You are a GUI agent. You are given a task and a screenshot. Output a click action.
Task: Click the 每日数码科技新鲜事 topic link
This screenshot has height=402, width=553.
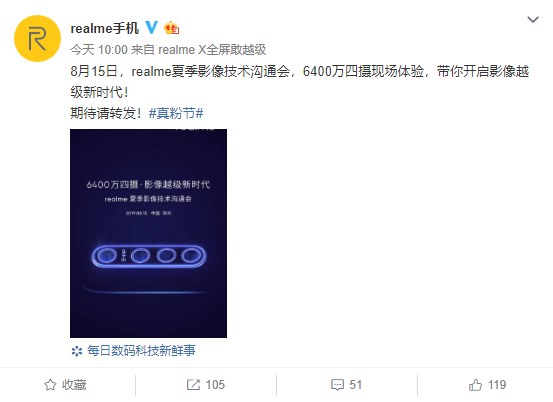click(x=141, y=351)
